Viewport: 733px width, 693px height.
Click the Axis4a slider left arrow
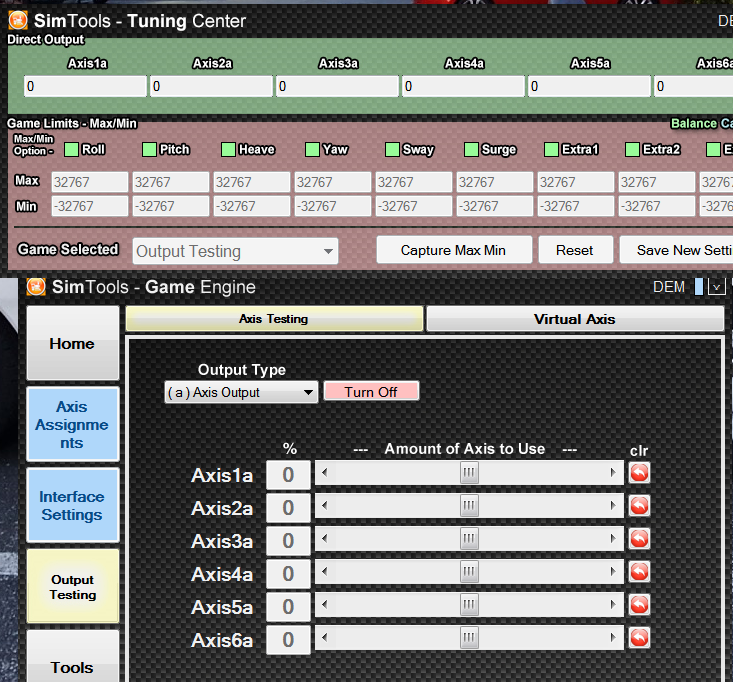(324, 571)
